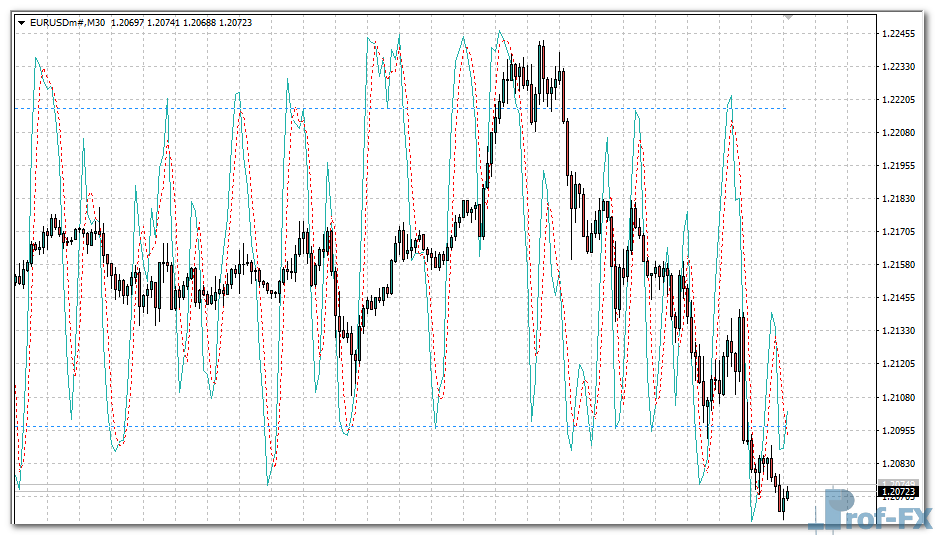The width and height of the screenshot is (935, 535).
Task: Click the 1.21205 price scale label
Action: 900,364
